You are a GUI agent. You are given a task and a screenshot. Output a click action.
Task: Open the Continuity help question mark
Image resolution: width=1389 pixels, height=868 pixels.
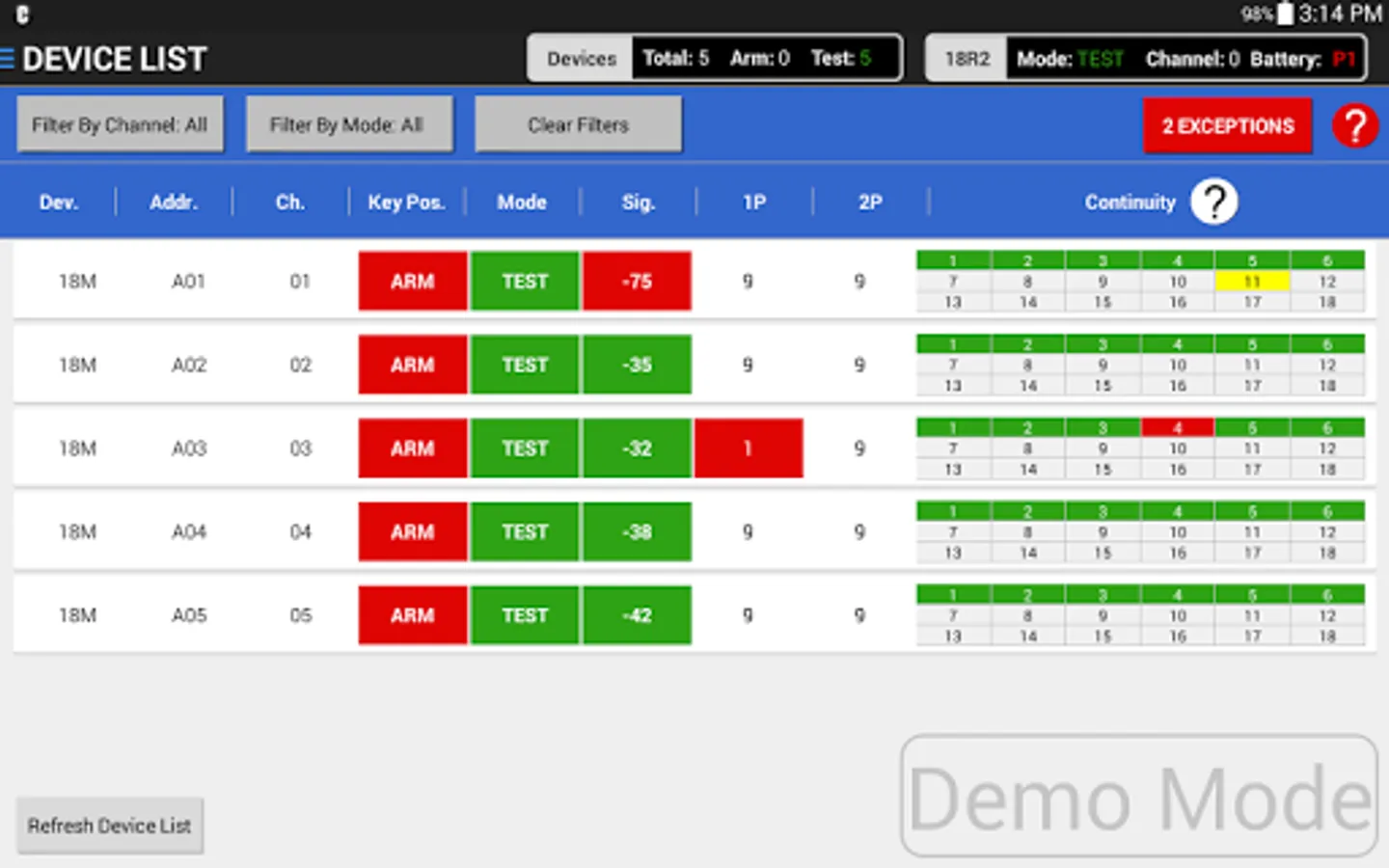click(x=1213, y=202)
